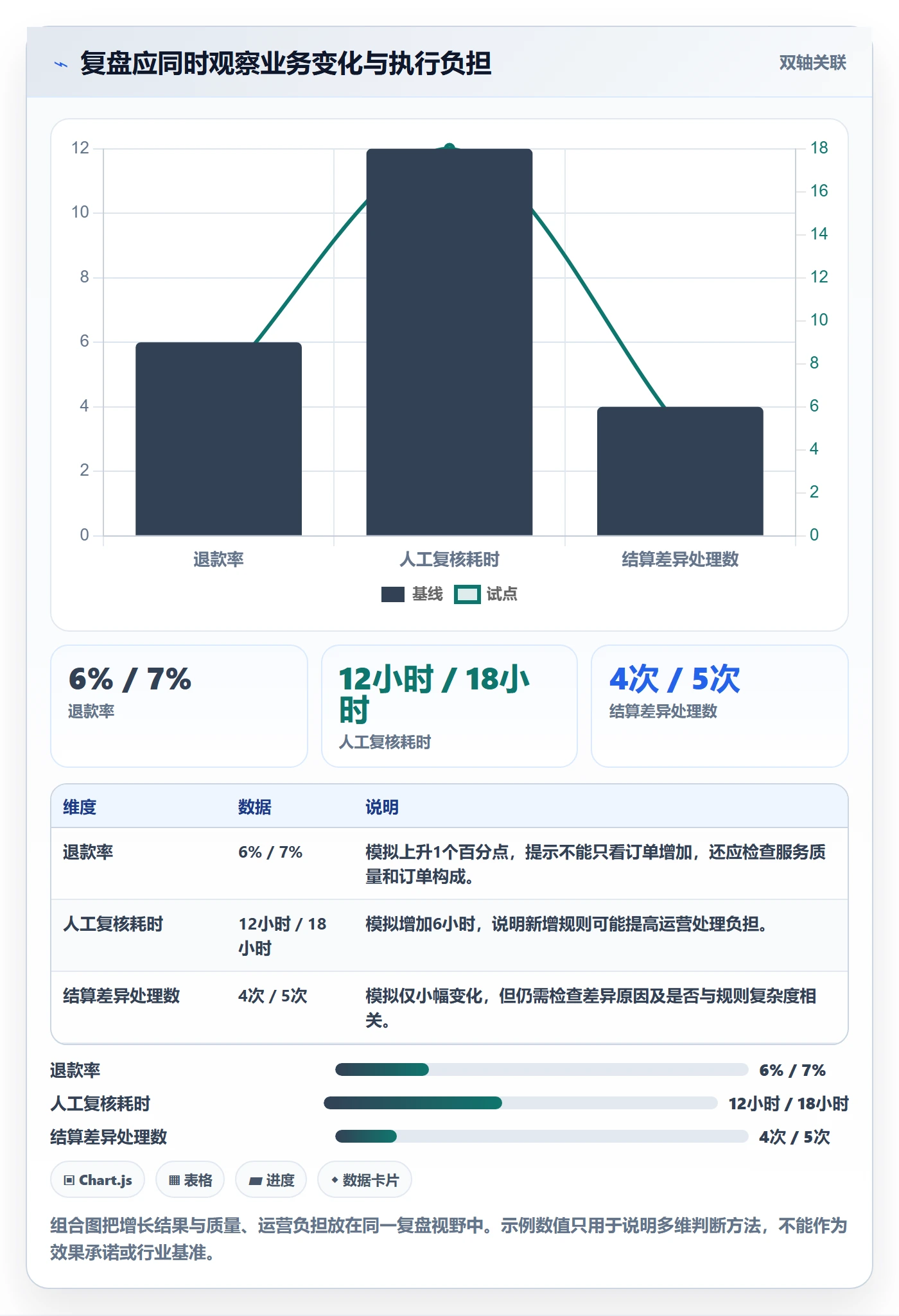This screenshot has width=899, height=1316.
Task: Click the line point at the chart peak
Action: [449, 148]
